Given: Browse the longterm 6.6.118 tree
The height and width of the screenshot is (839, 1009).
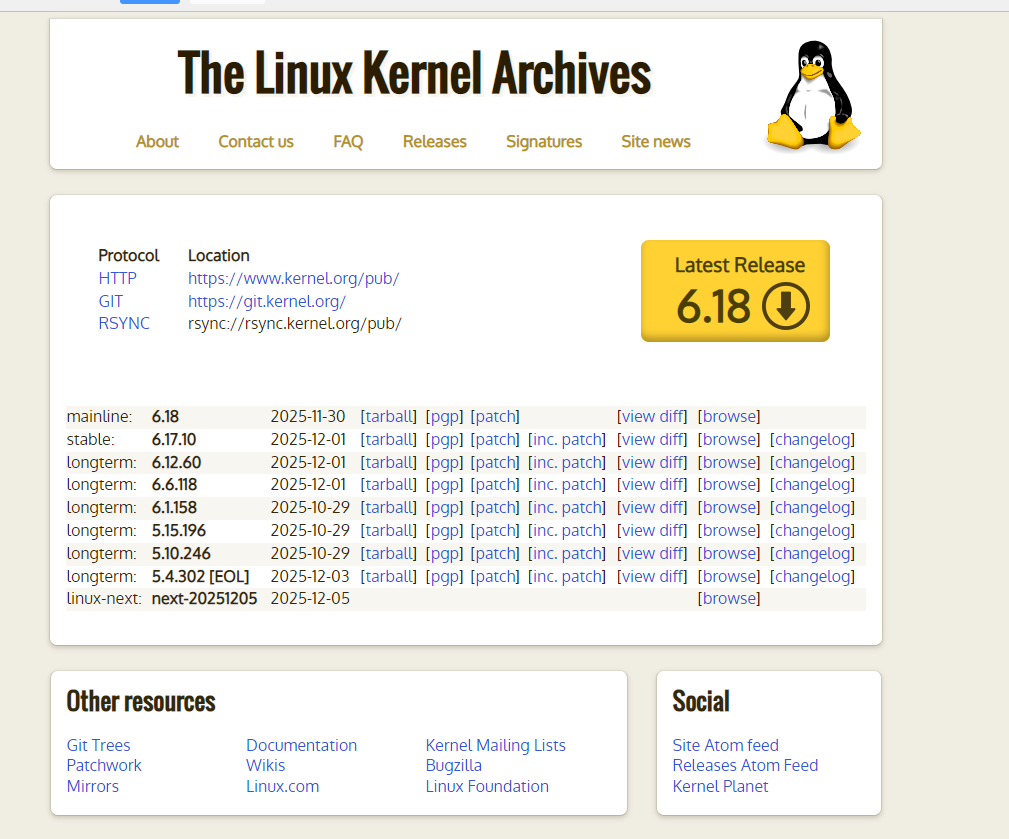Looking at the screenshot, I should click(x=729, y=484).
